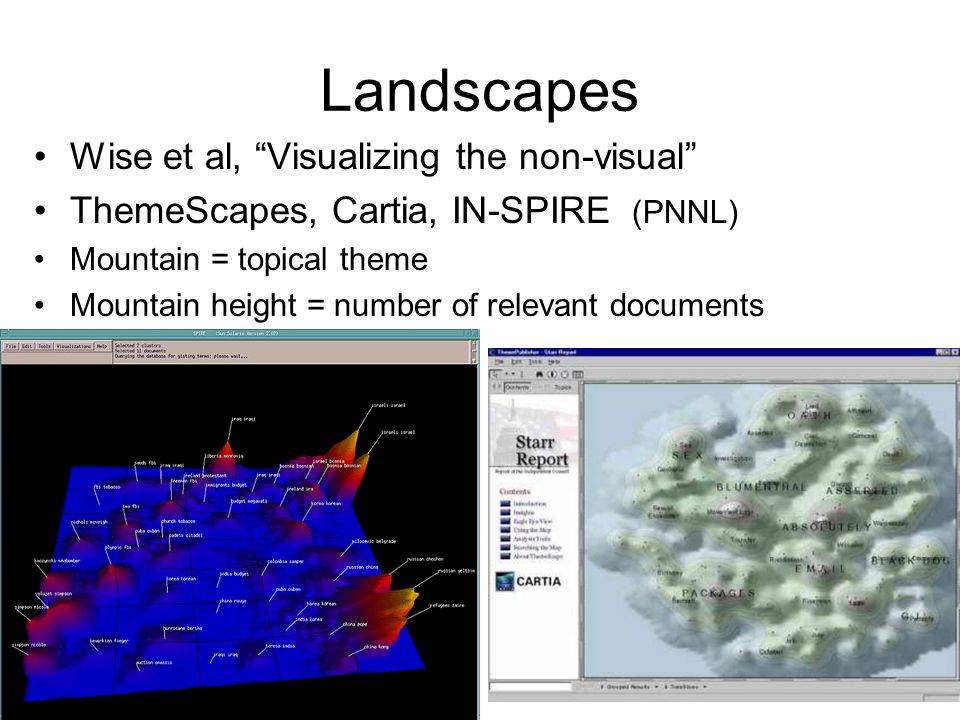Open Edit menu in ThemePublisher window
Image resolution: width=960 pixels, height=720 pixels.
[x=517, y=362]
